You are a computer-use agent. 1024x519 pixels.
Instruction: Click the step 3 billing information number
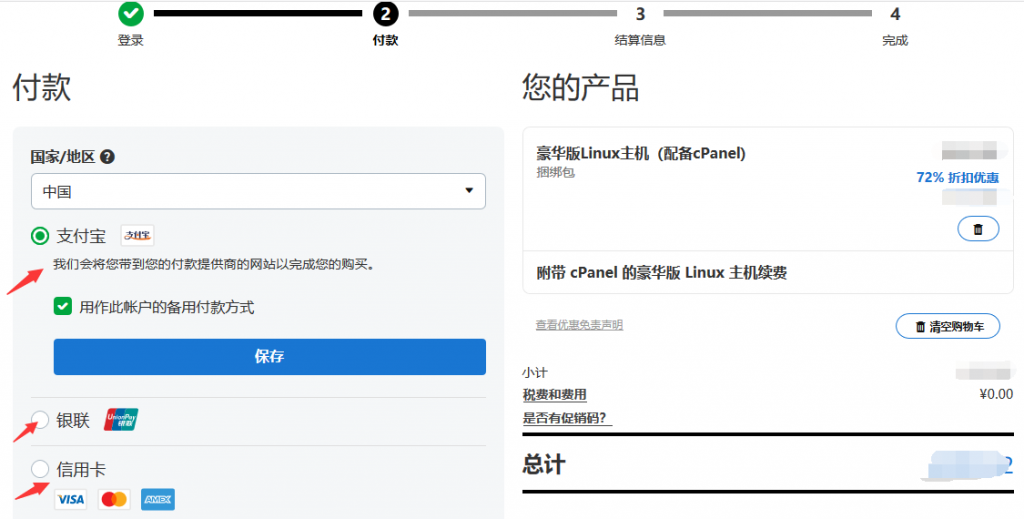[640, 14]
